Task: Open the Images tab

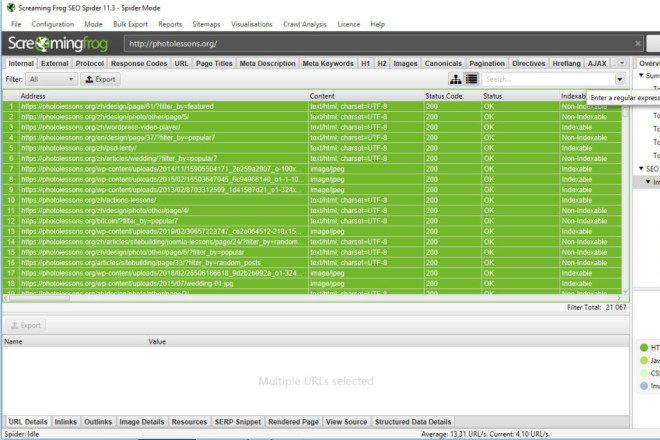Action: [x=405, y=63]
